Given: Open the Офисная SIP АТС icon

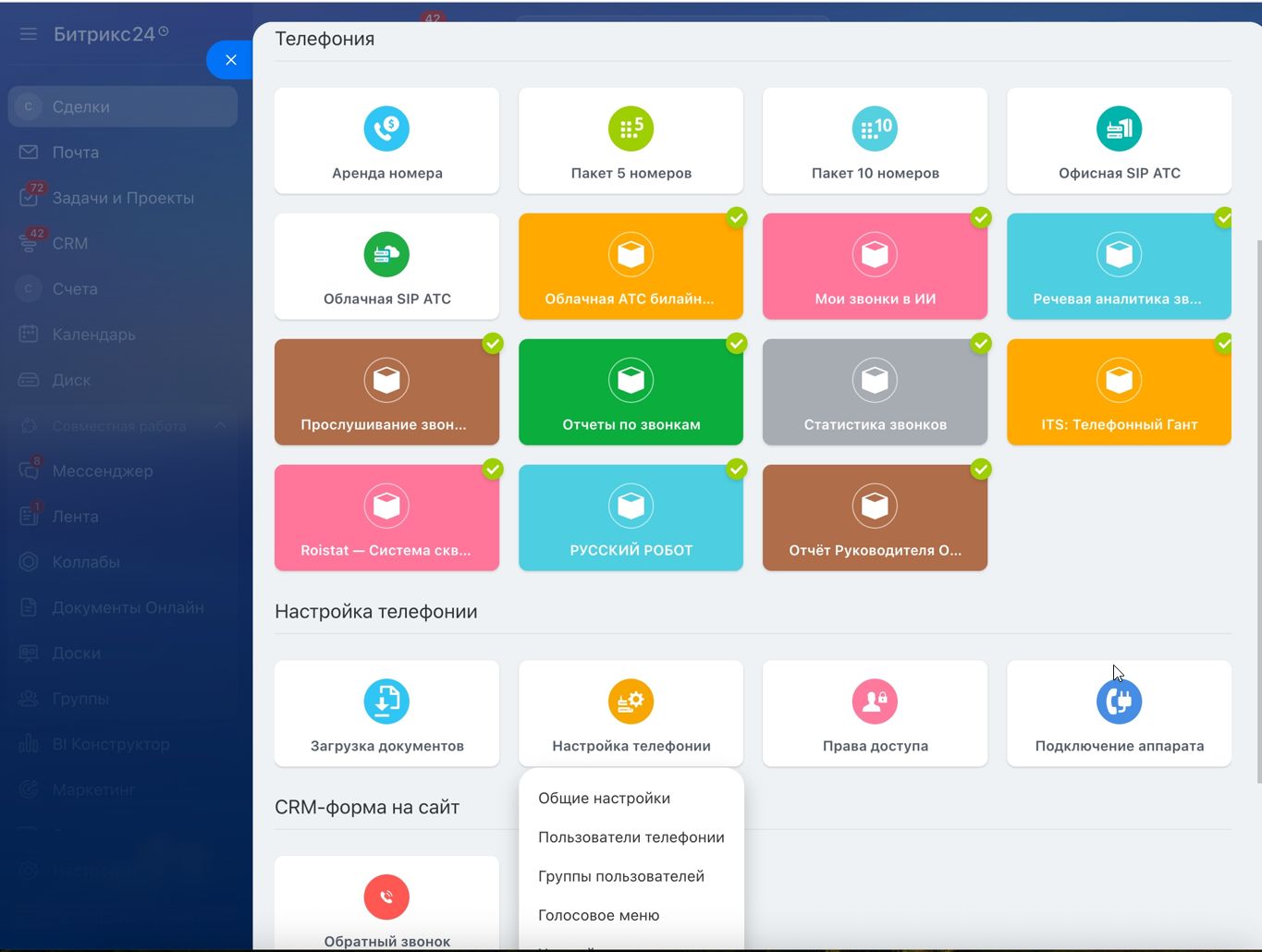Looking at the screenshot, I should tap(1119, 128).
